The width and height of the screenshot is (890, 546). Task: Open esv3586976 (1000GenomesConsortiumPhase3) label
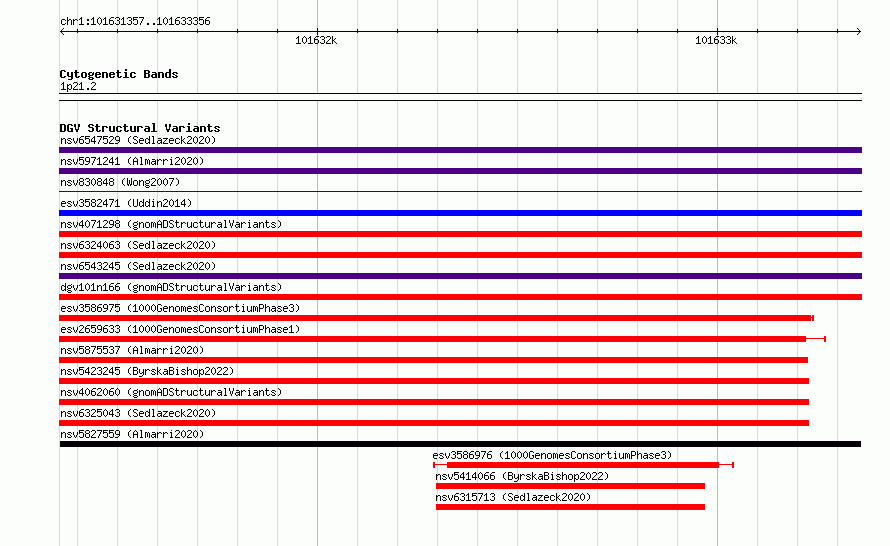(x=552, y=455)
